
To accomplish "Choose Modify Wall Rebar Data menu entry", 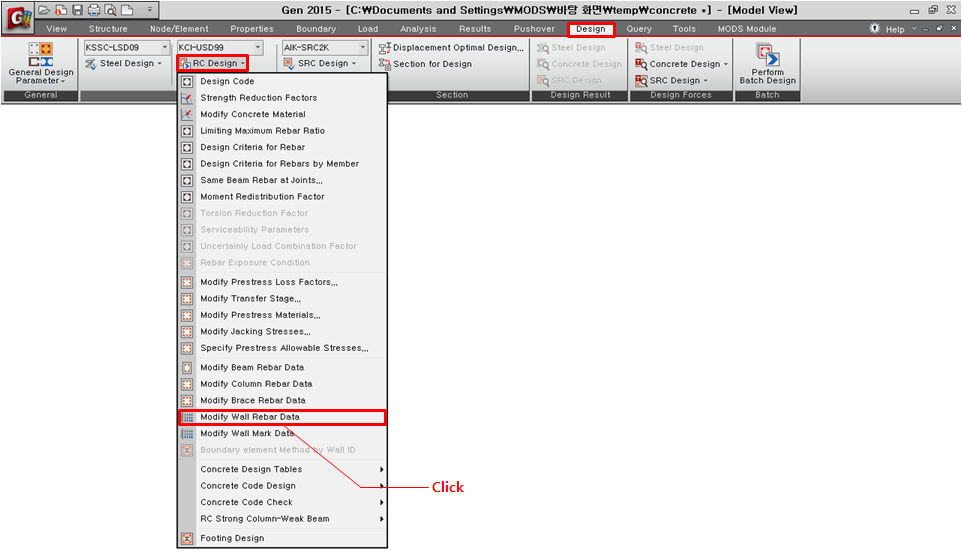I will pyautogui.click(x=283, y=417).
